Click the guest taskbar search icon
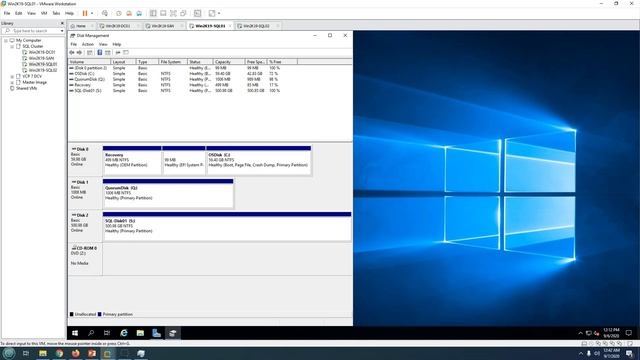640x360 pixels. click(x=91, y=333)
